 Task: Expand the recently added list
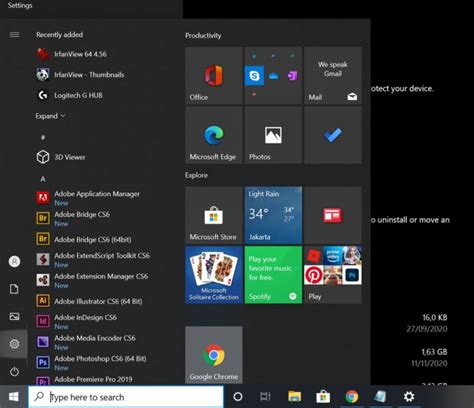point(50,116)
